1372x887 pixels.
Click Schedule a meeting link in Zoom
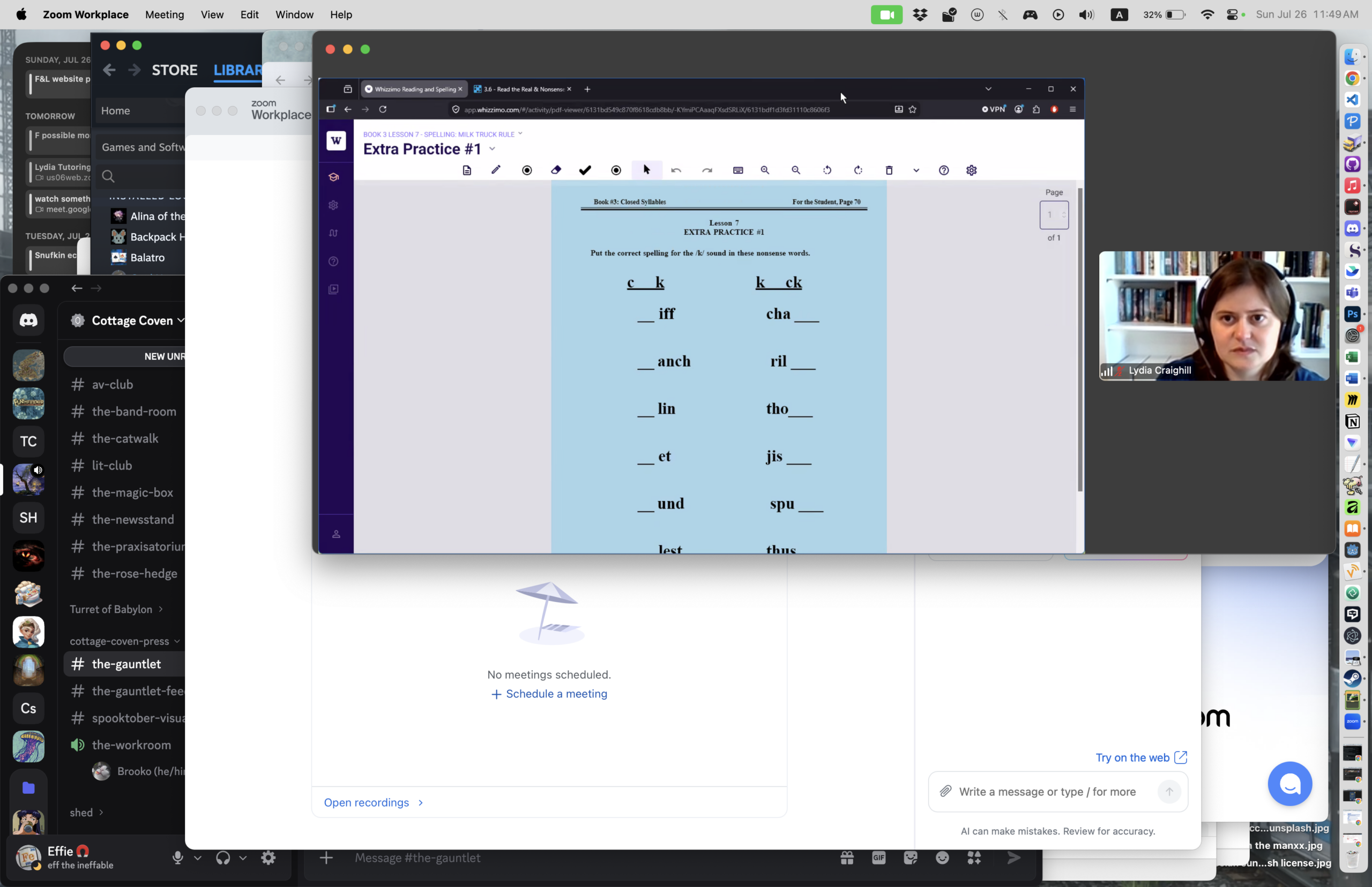tap(549, 694)
